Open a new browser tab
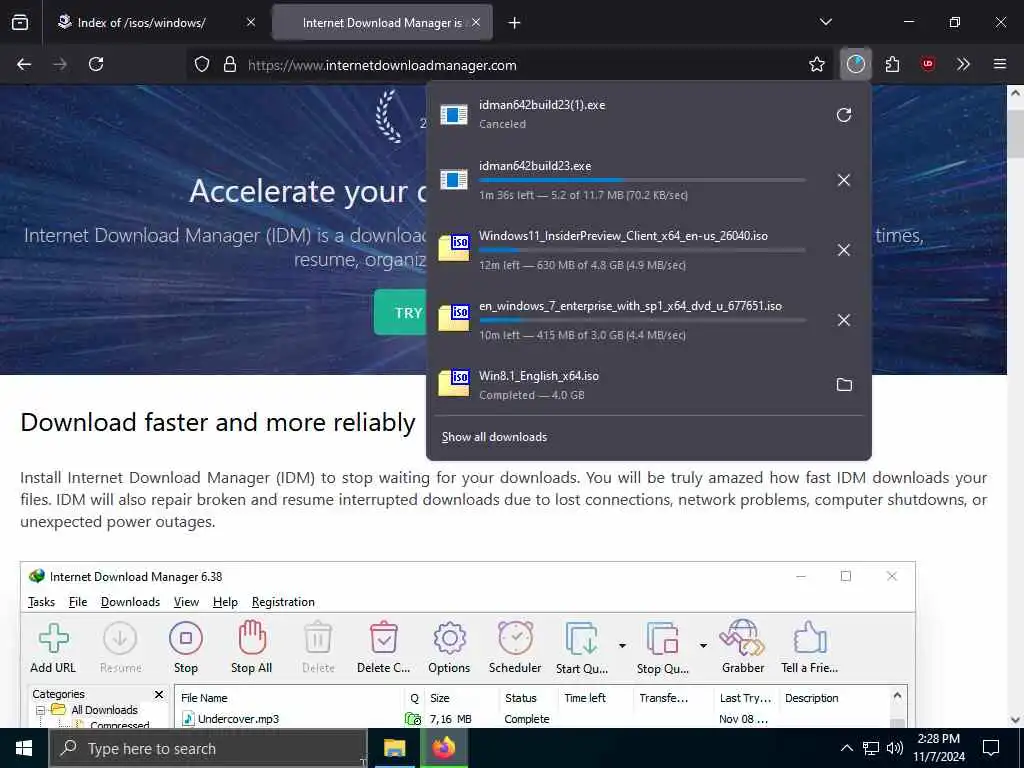 point(514,23)
